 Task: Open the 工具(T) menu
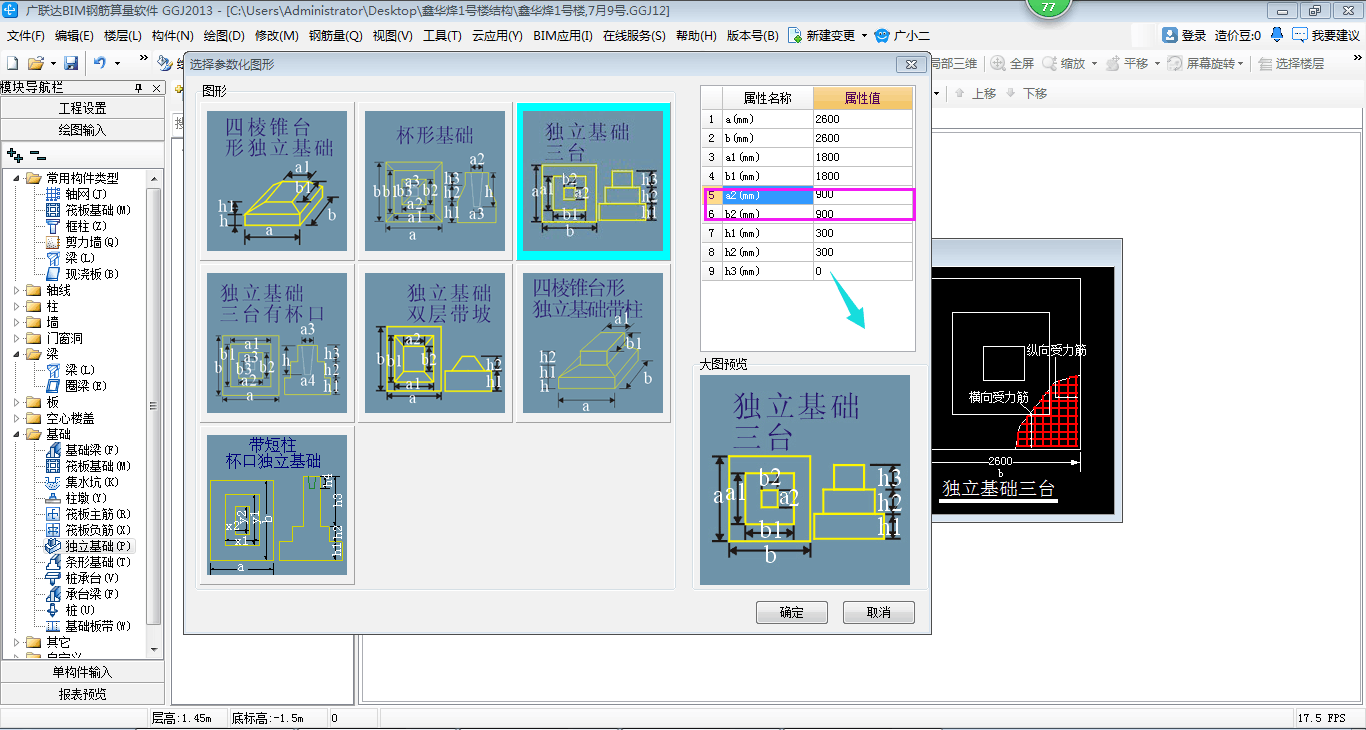pyautogui.click(x=442, y=36)
